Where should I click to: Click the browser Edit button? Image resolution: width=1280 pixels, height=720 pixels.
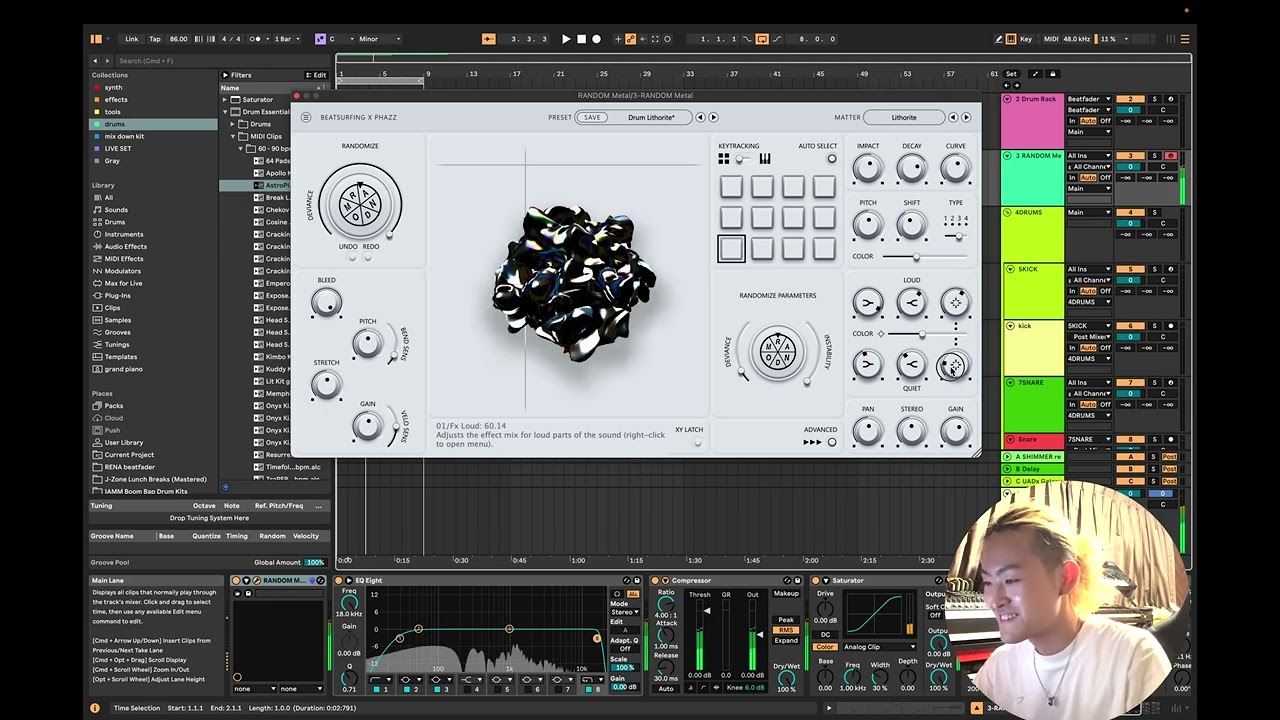[x=317, y=75]
